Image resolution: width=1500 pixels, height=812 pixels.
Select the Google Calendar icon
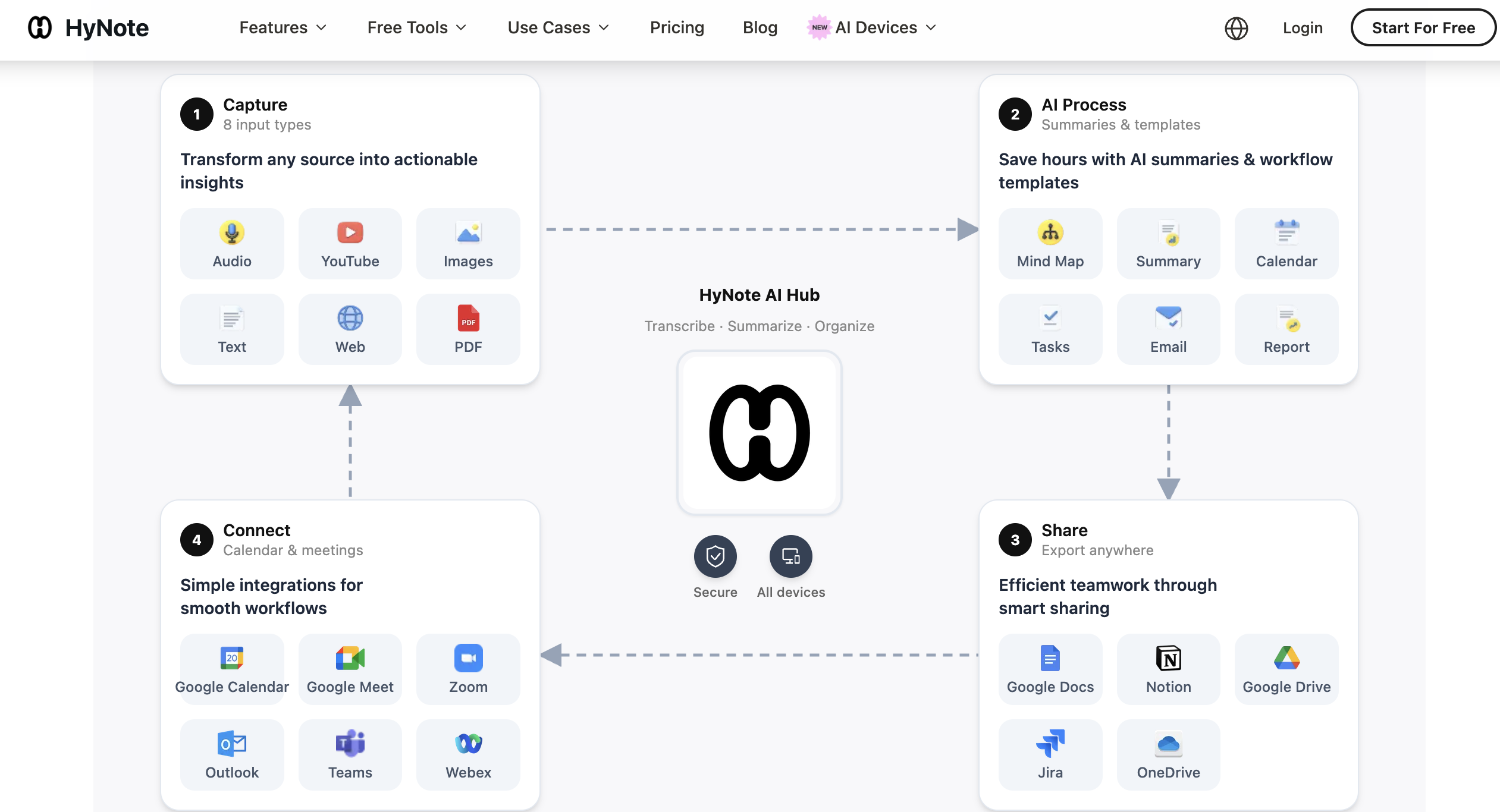coord(232,658)
